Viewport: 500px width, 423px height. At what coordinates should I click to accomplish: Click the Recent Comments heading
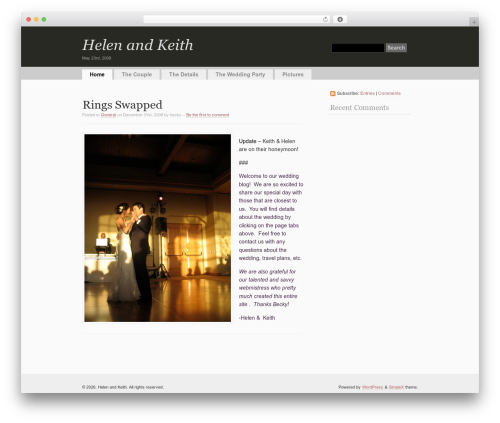(360, 107)
